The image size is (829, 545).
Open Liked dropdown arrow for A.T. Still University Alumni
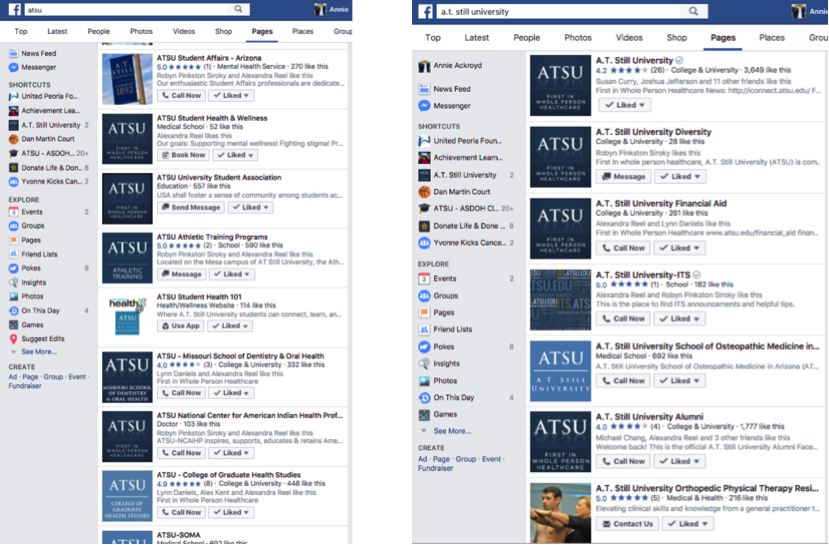pyautogui.click(x=698, y=461)
